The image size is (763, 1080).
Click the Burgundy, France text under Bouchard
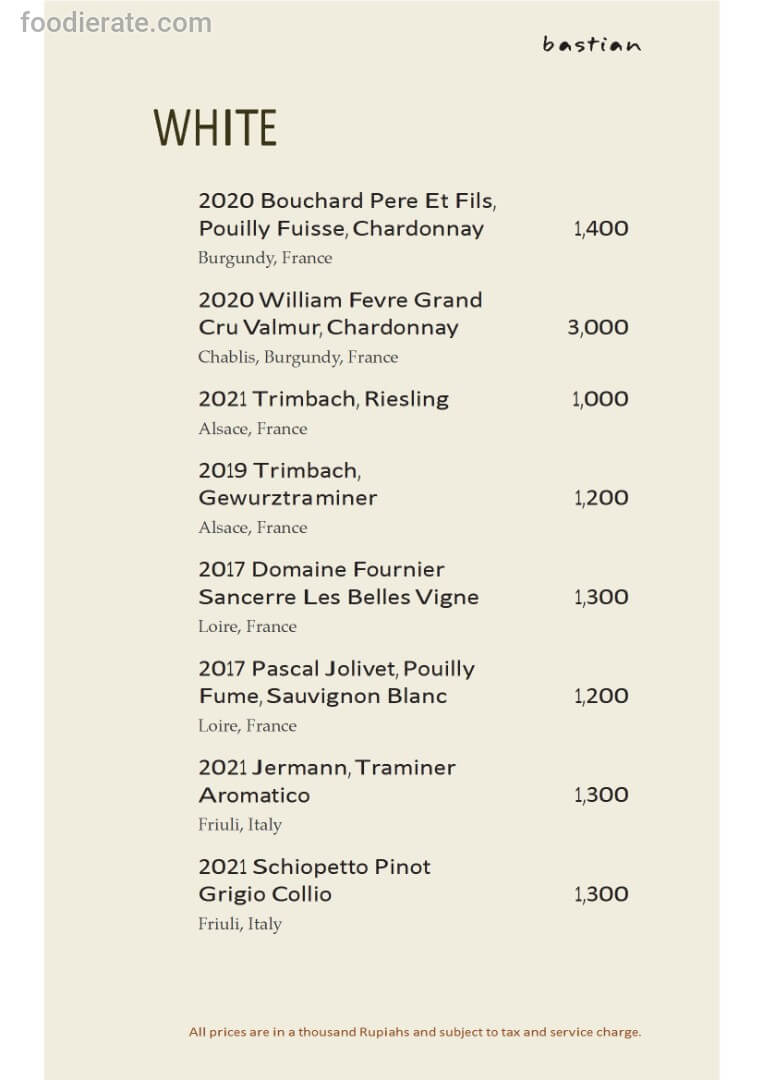pos(265,258)
